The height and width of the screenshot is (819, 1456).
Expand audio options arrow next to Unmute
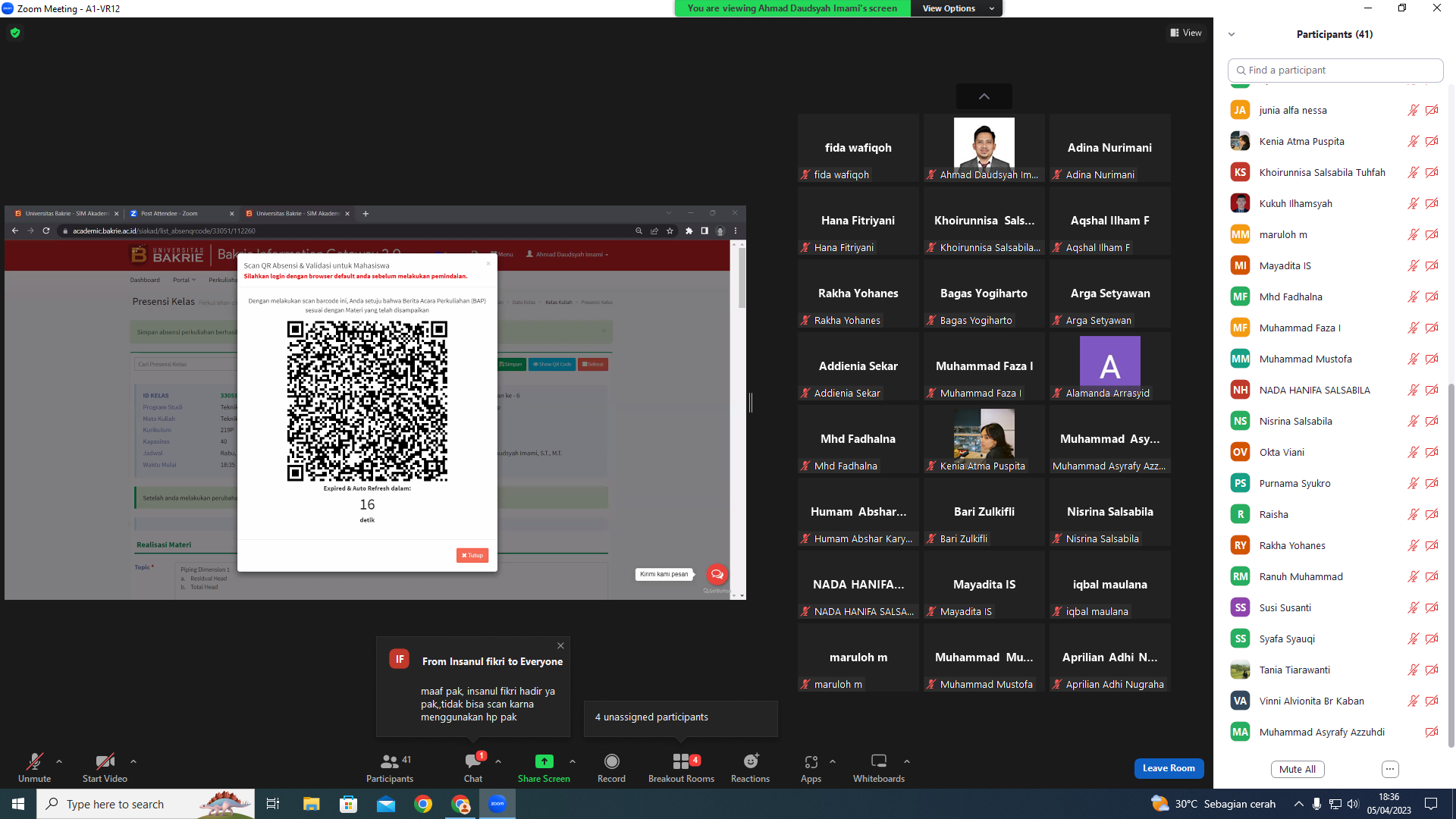(59, 761)
